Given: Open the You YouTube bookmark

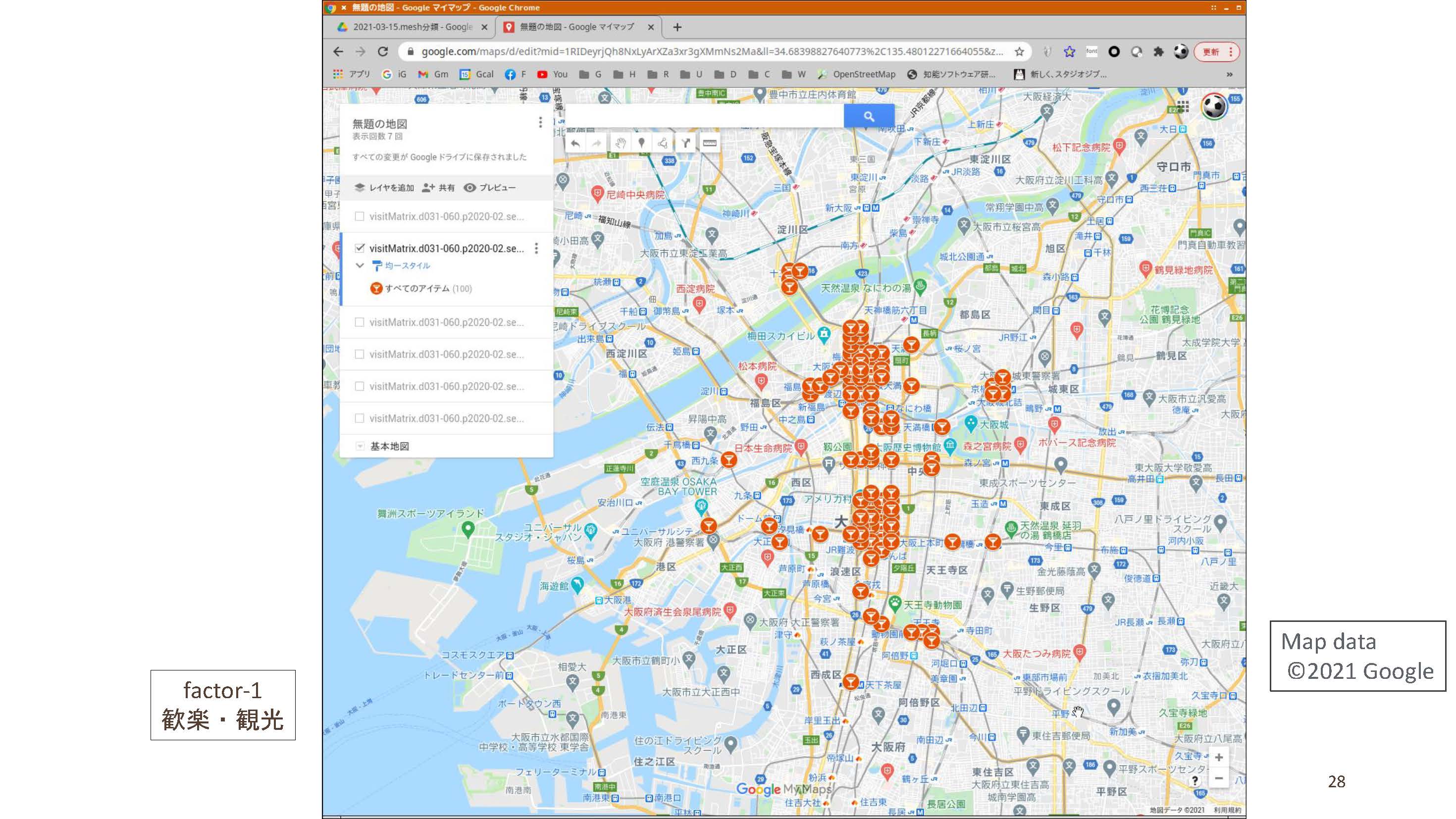Looking at the screenshot, I should coord(552,74).
